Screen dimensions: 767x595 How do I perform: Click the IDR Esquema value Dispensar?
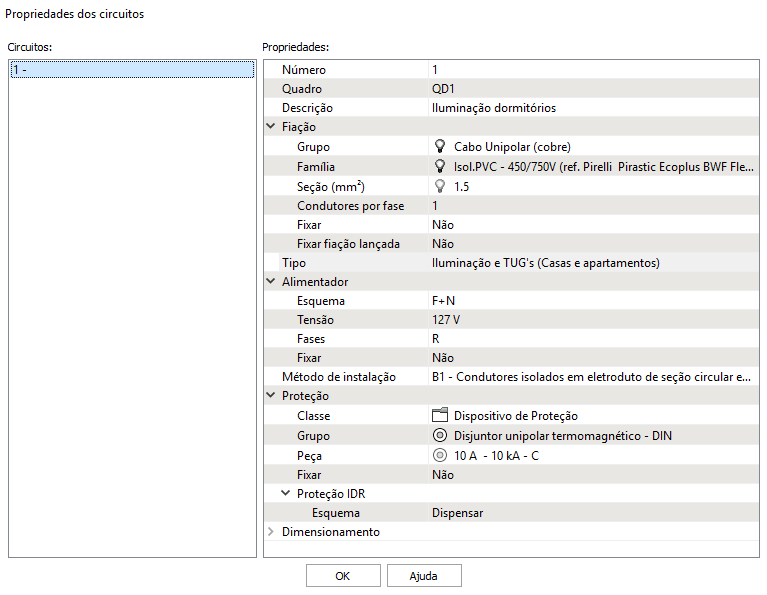pyautogui.click(x=592, y=513)
